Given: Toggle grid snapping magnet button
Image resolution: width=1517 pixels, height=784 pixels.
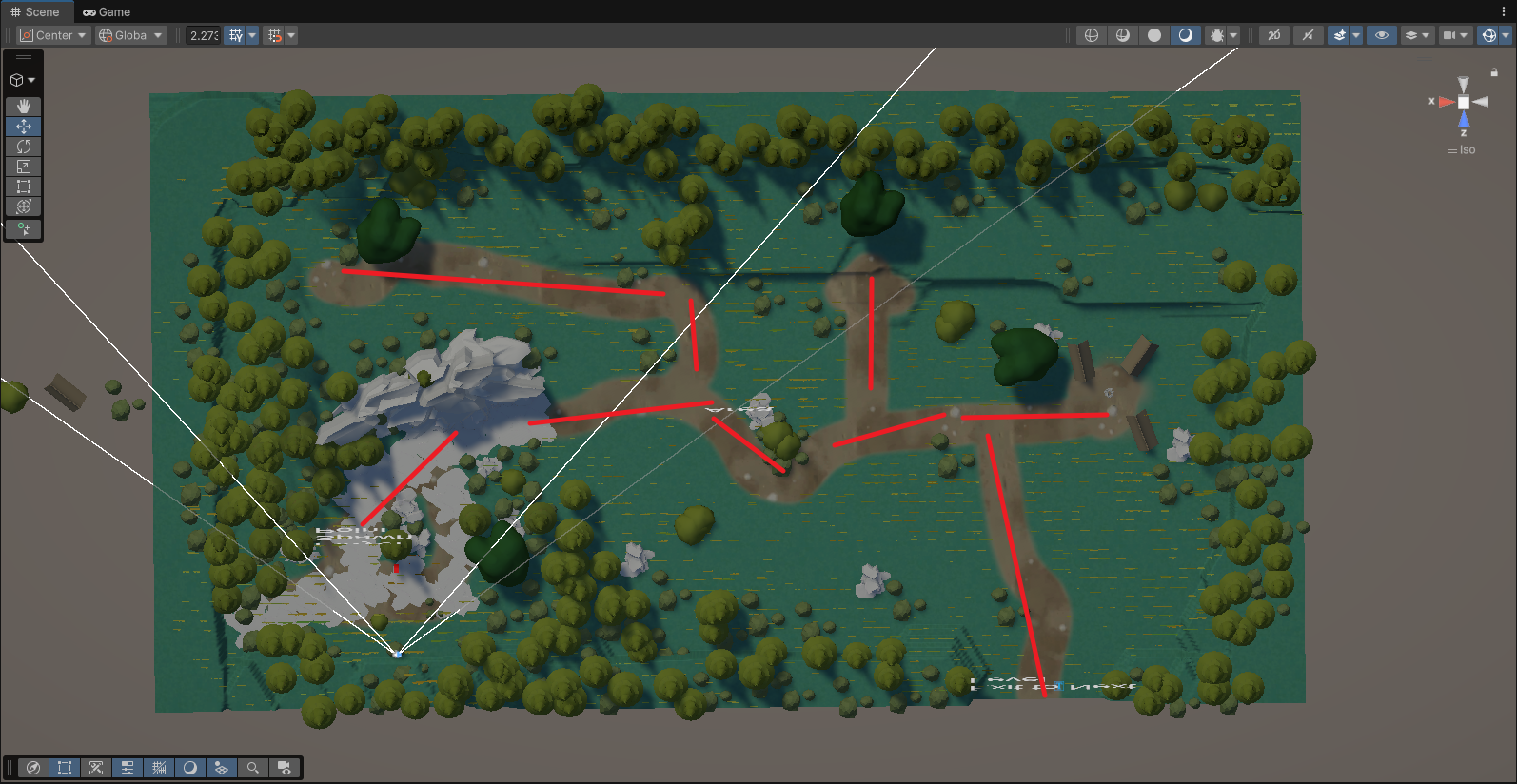Looking at the screenshot, I should (x=275, y=35).
